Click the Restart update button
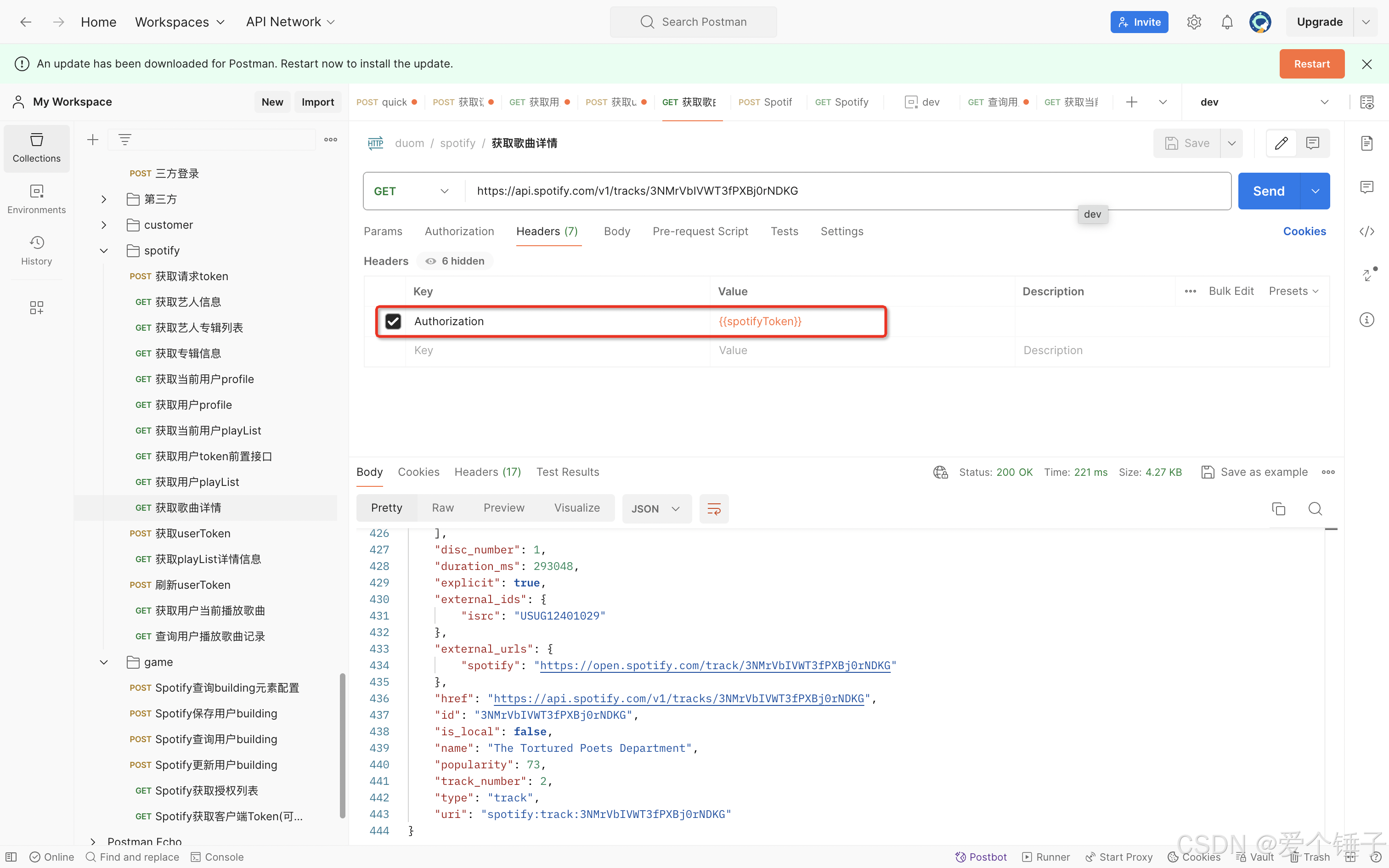This screenshot has height=868, width=1389. click(1311, 64)
